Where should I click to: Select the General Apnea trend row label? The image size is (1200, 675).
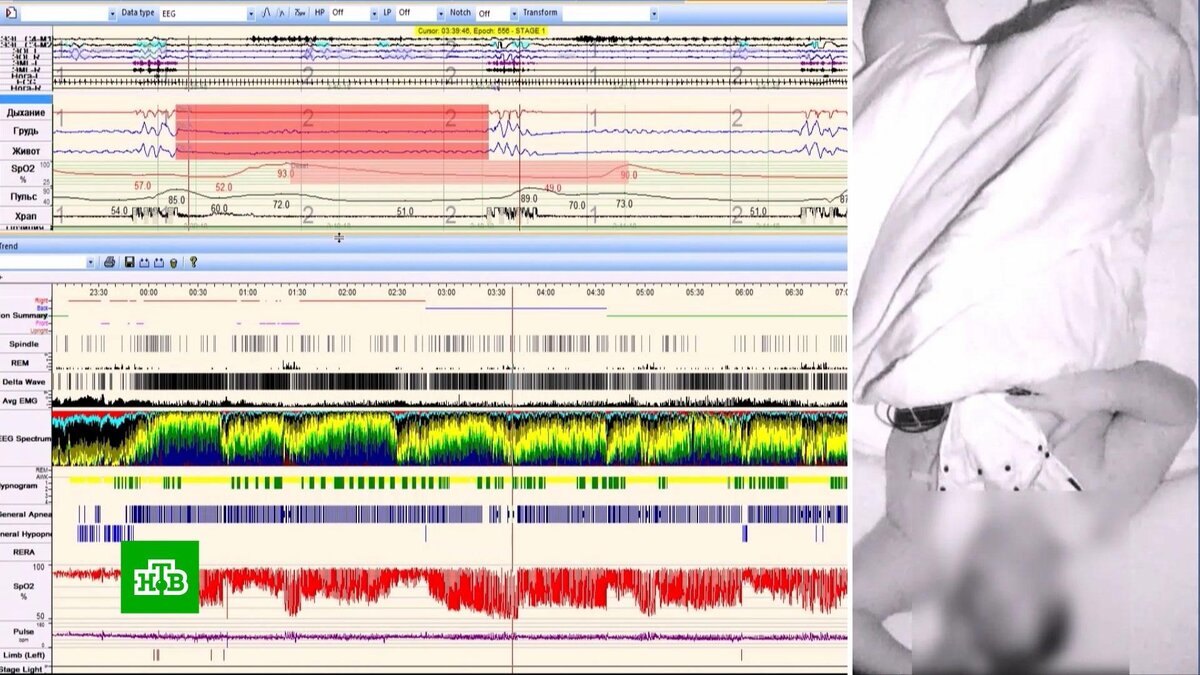click(x=24, y=514)
